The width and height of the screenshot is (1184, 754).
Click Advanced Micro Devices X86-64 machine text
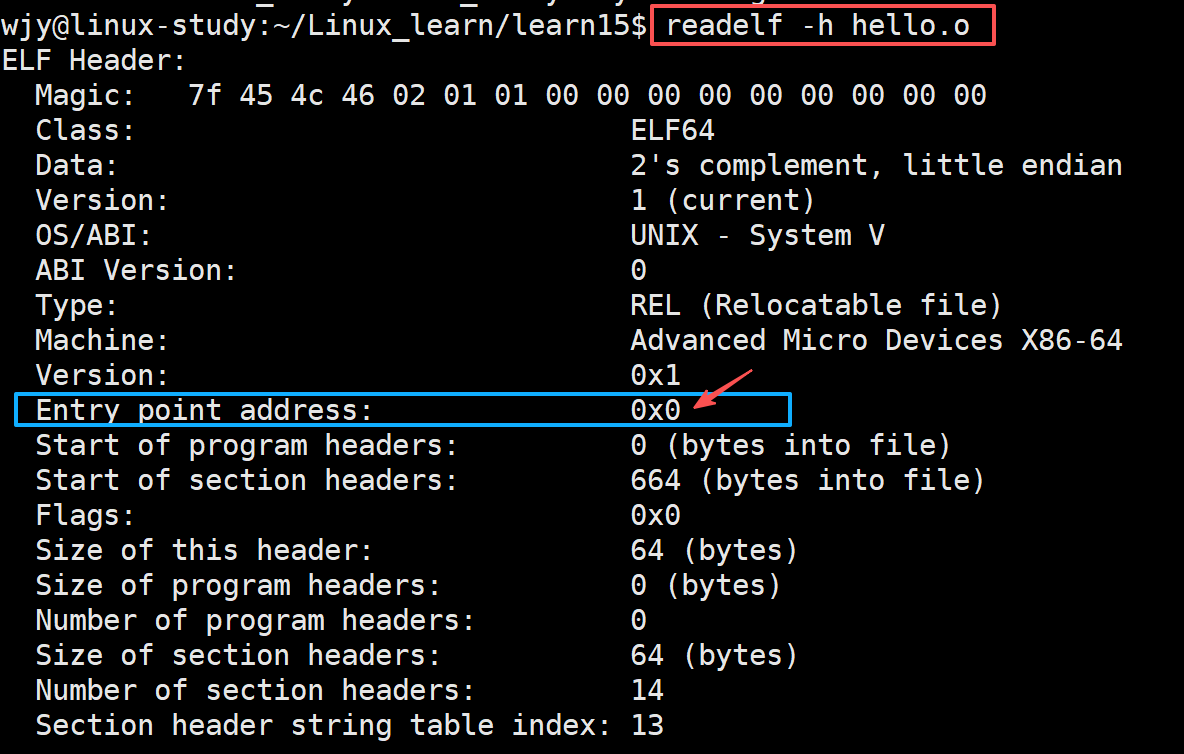[876, 340]
